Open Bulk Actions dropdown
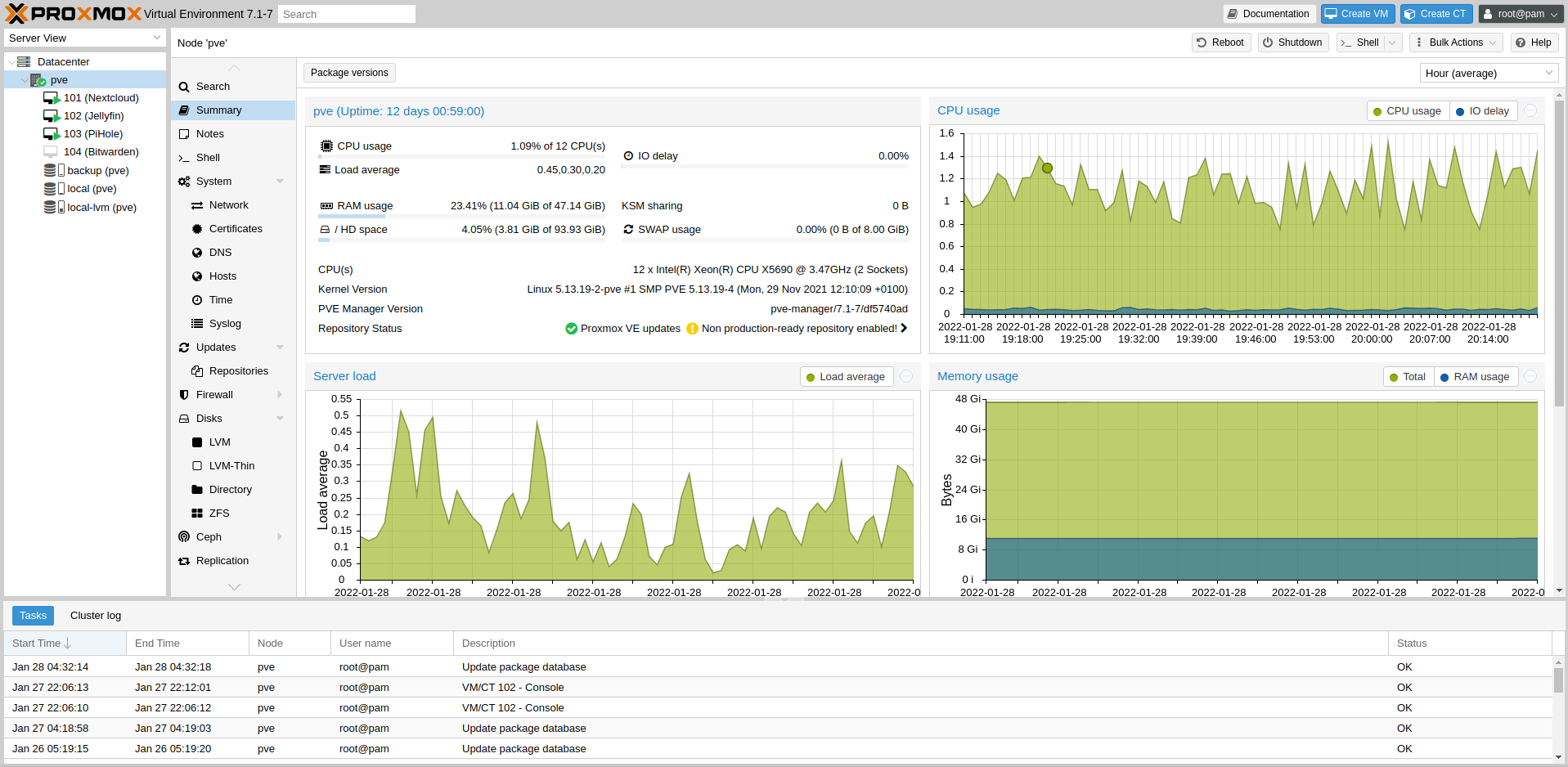The width and height of the screenshot is (1568, 767). coord(1456,43)
